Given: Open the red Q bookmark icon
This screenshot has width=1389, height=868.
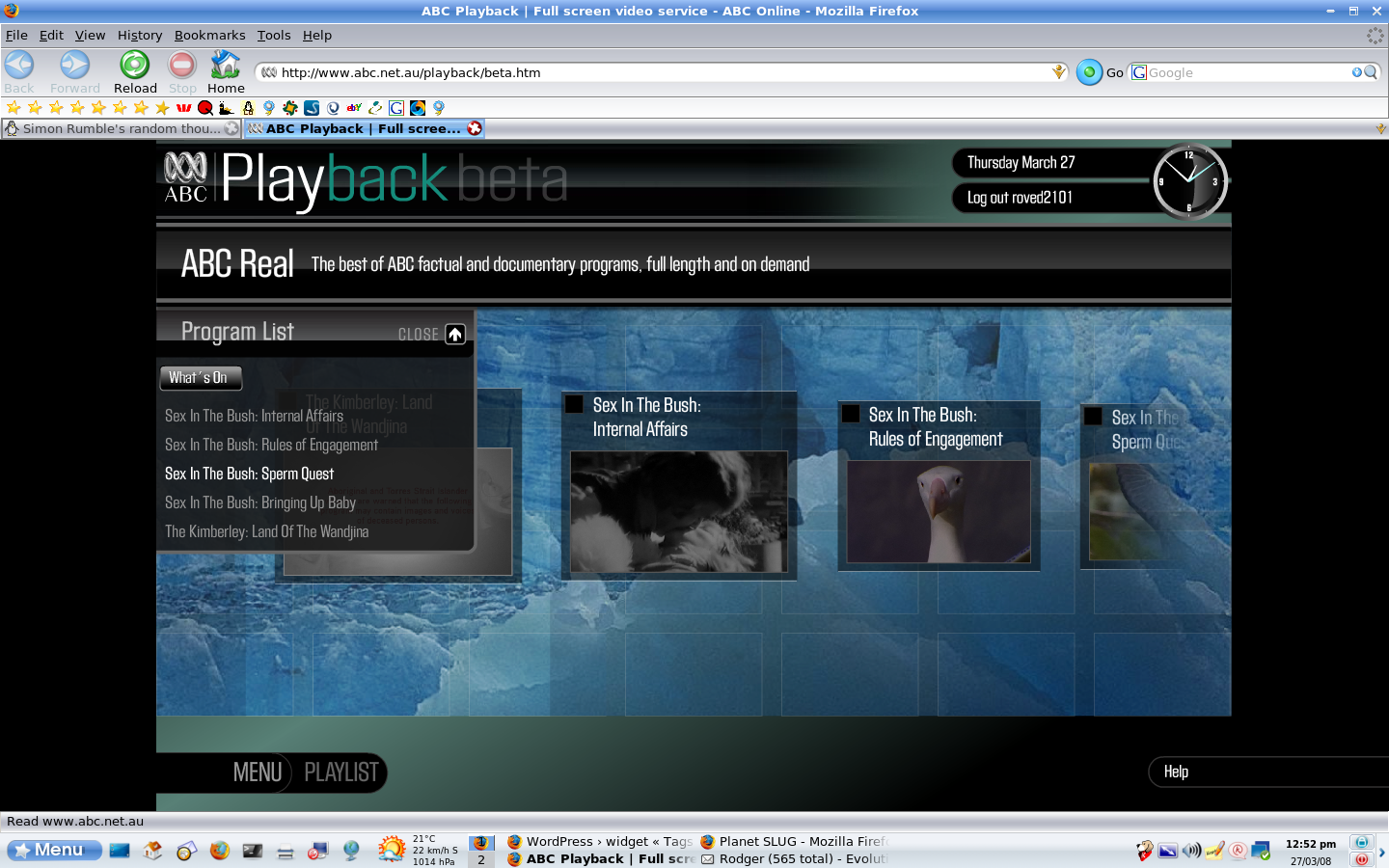Looking at the screenshot, I should [x=204, y=108].
